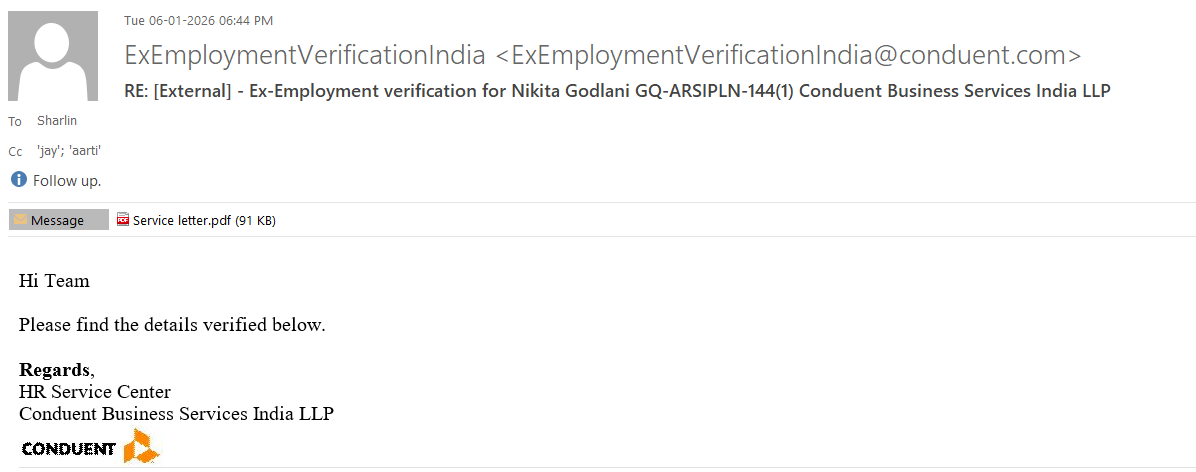Click the PDF icon of Service letter attachment

coord(123,220)
